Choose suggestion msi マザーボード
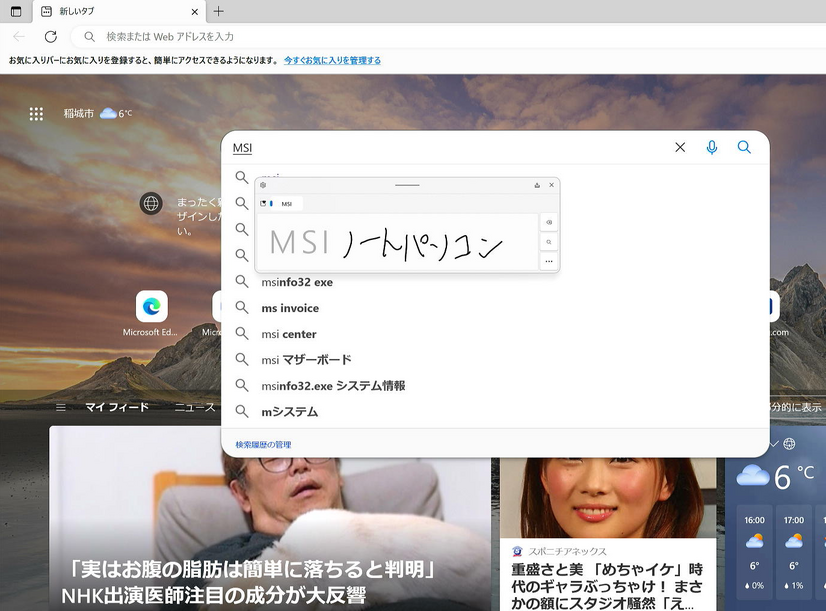The width and height of the screenshot is (826, 611). (x=495, y=360)
